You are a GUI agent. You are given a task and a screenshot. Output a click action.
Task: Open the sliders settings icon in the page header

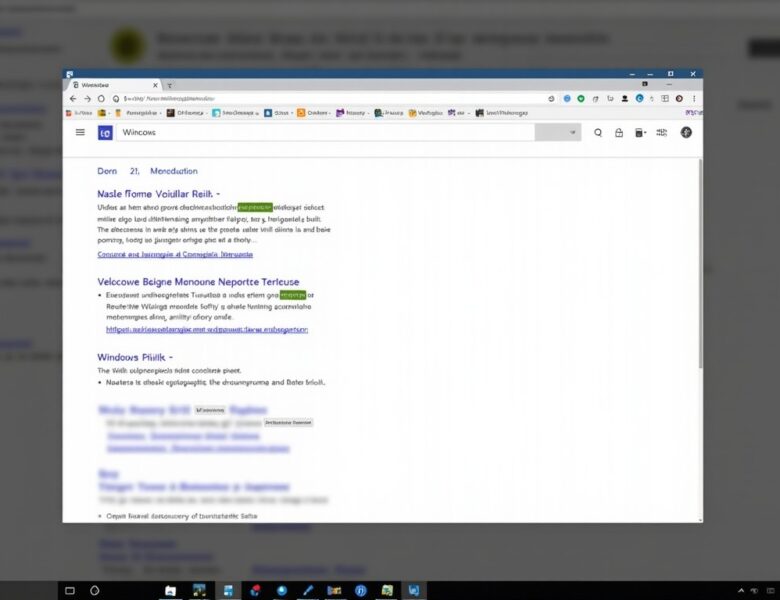click(662, 133)
